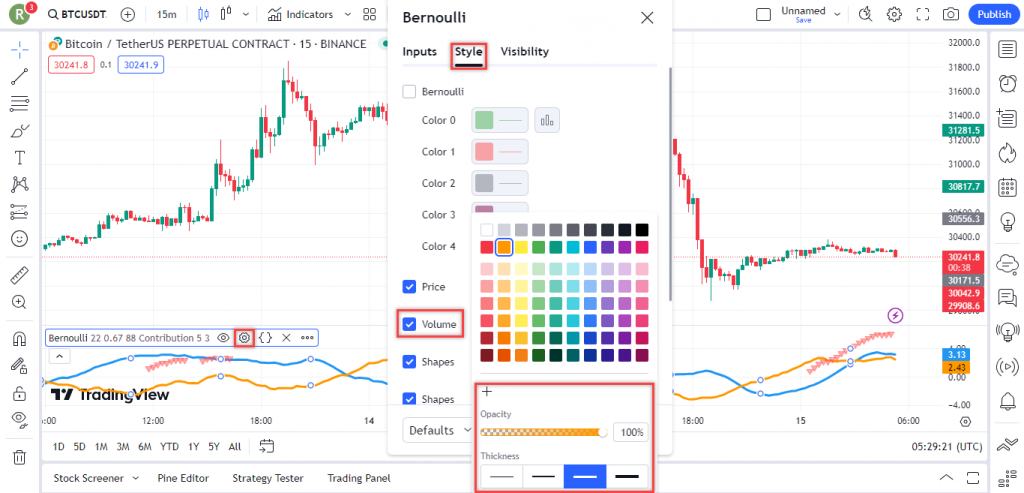Open the ideas lightbulb icon

click(x=1007, y=223)
